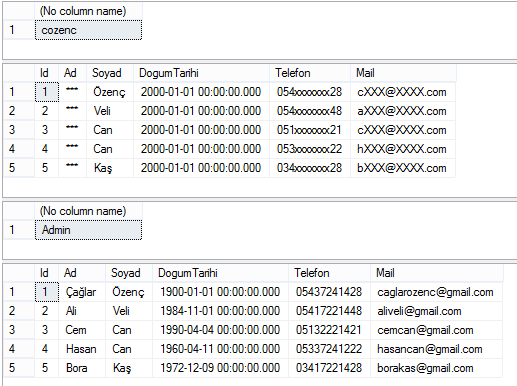
Task: Select the 'Cem' name cell
Action: pos(82,330)
